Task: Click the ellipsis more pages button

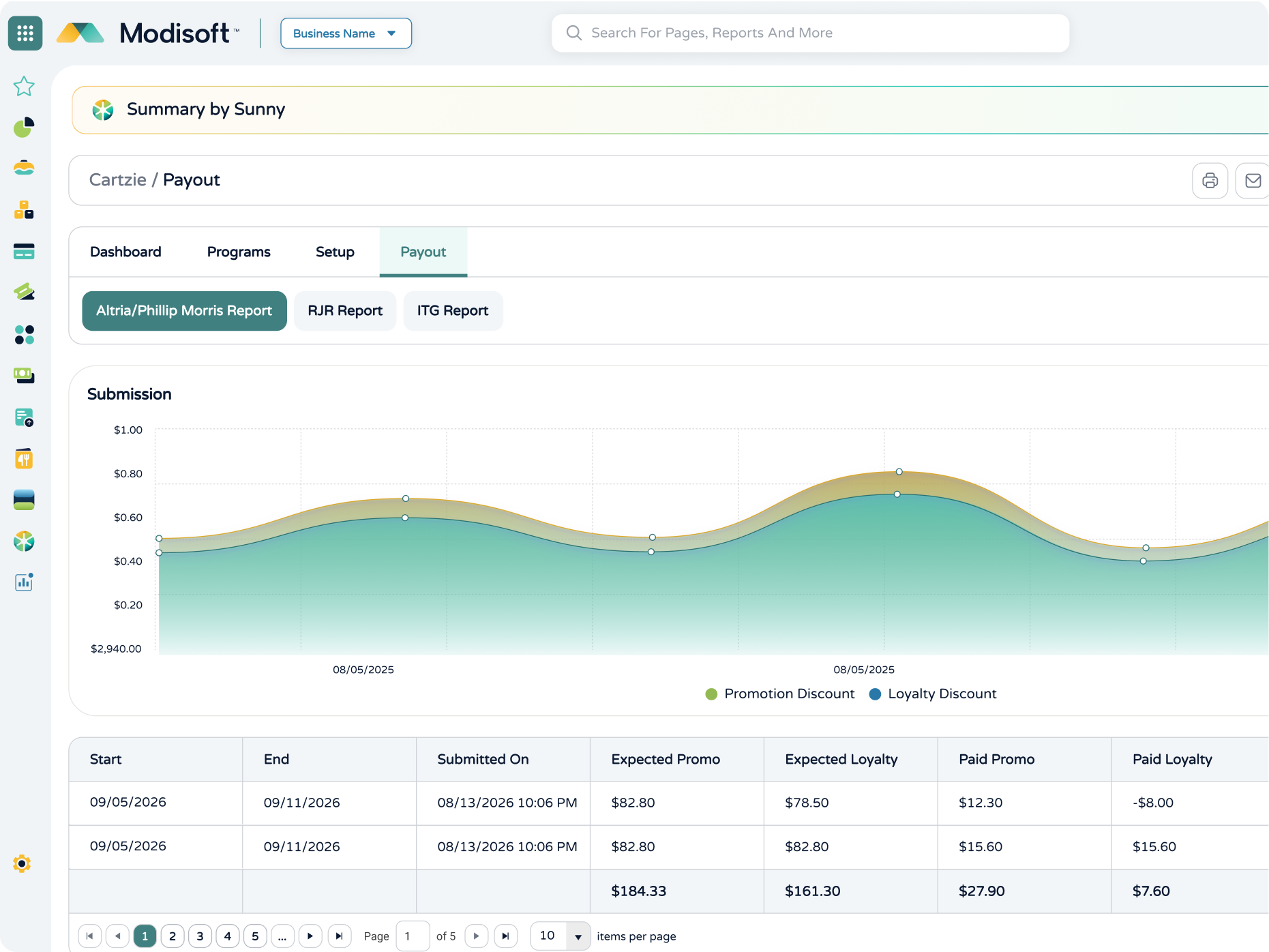Action: (282, 936)
